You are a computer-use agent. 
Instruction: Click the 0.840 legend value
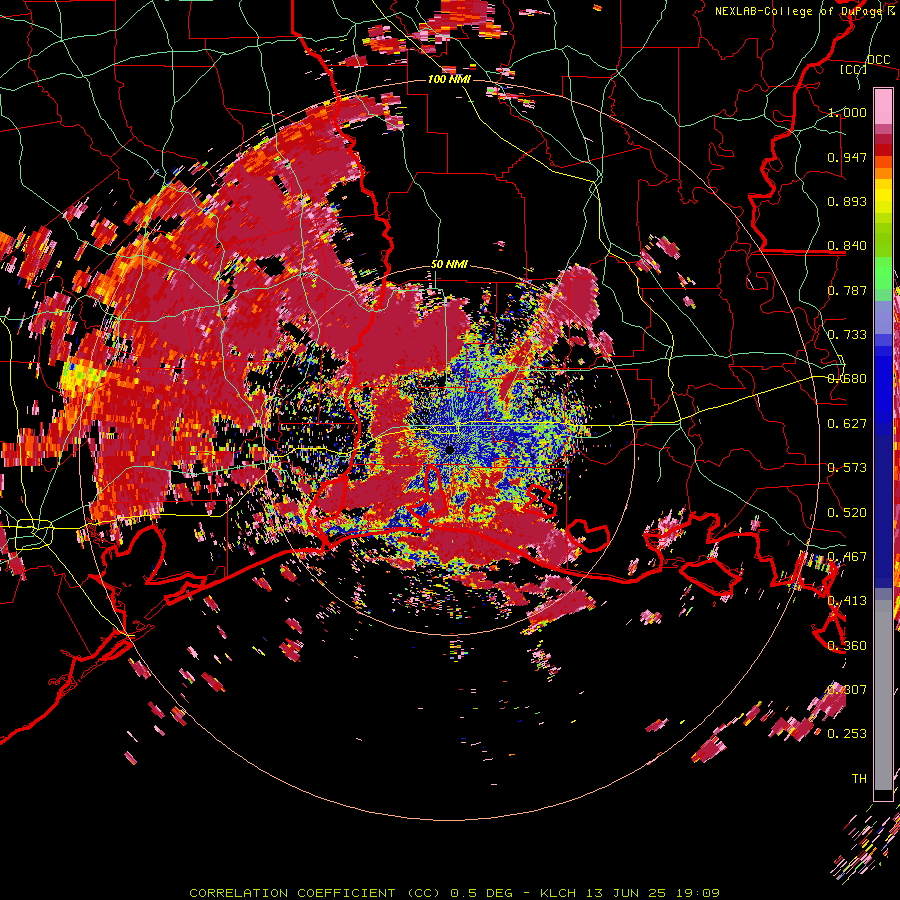click(847, 246)
